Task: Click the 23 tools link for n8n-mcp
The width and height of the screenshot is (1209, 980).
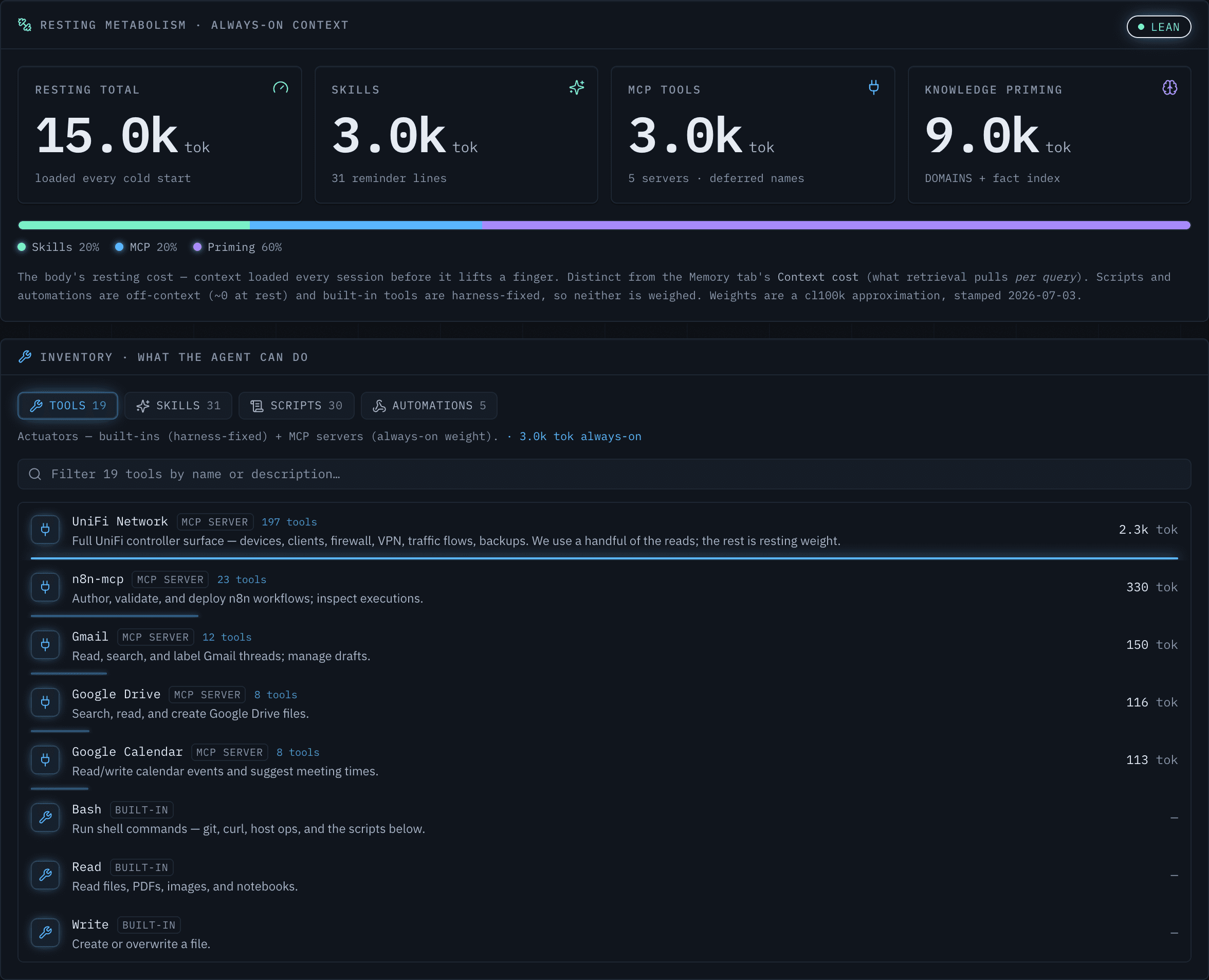Action: coord(242,580)
